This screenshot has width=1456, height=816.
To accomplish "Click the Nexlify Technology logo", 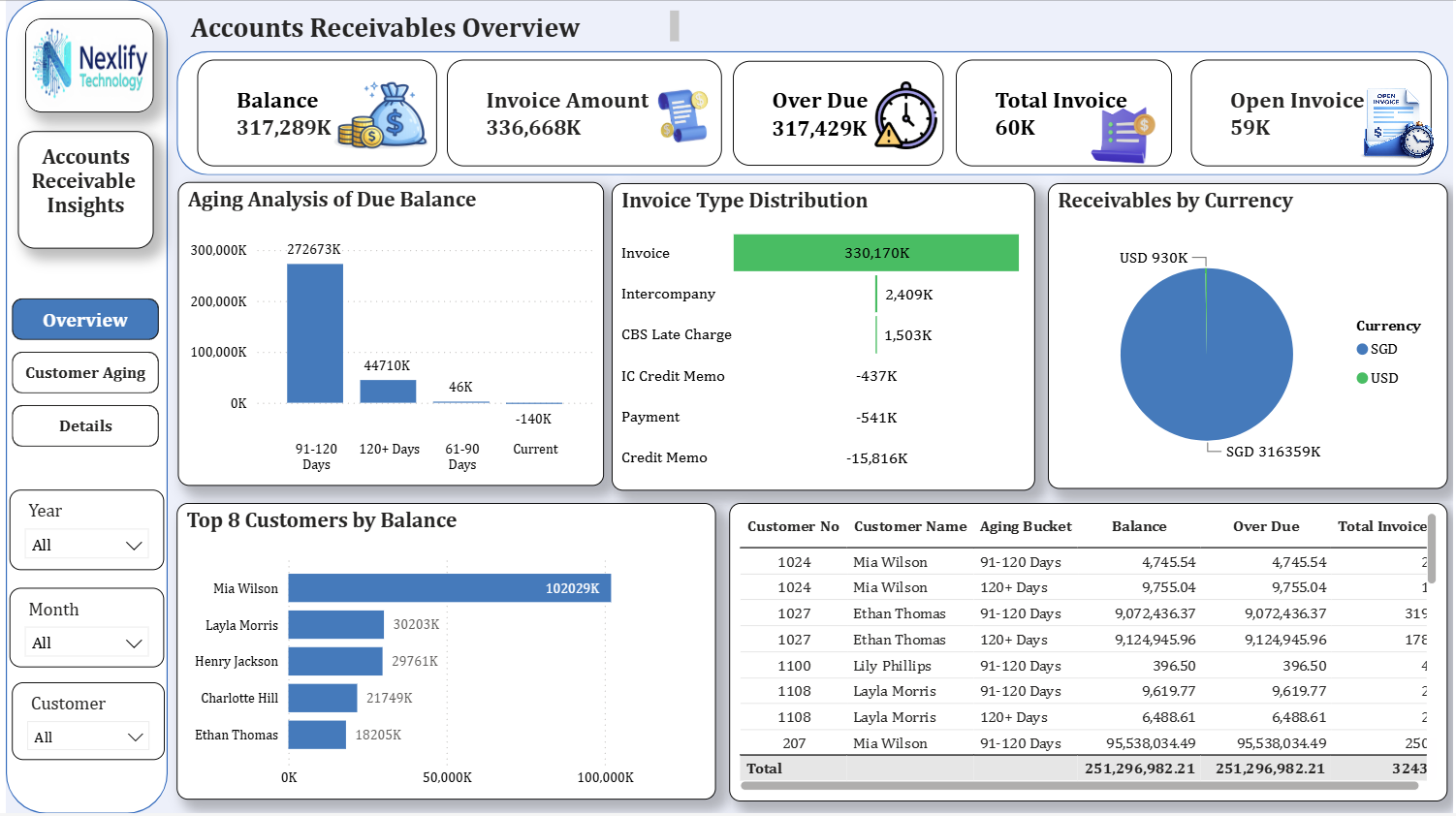I will [89, 64].
